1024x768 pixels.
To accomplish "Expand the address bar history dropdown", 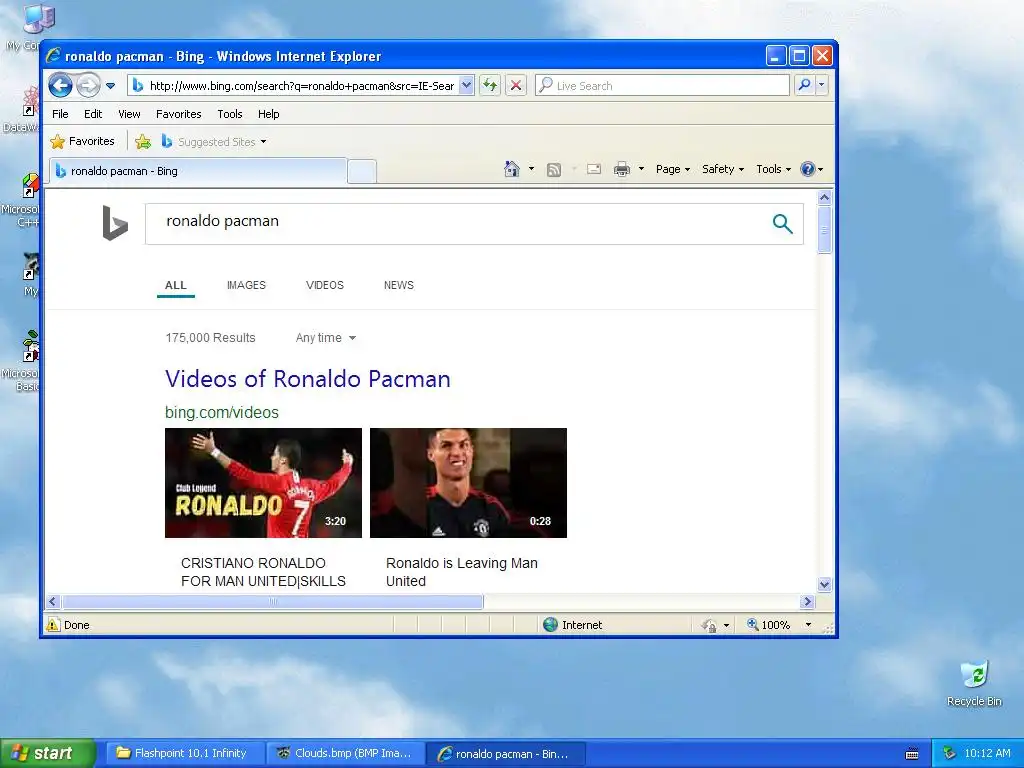I will click(466, 86).
